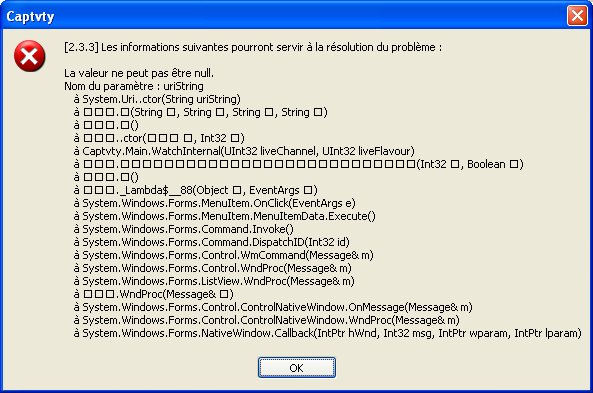Click the MenuItemData.Execute stack trace line
The height and width of the screenshot is (393, 593).
(x=225, y=216)
